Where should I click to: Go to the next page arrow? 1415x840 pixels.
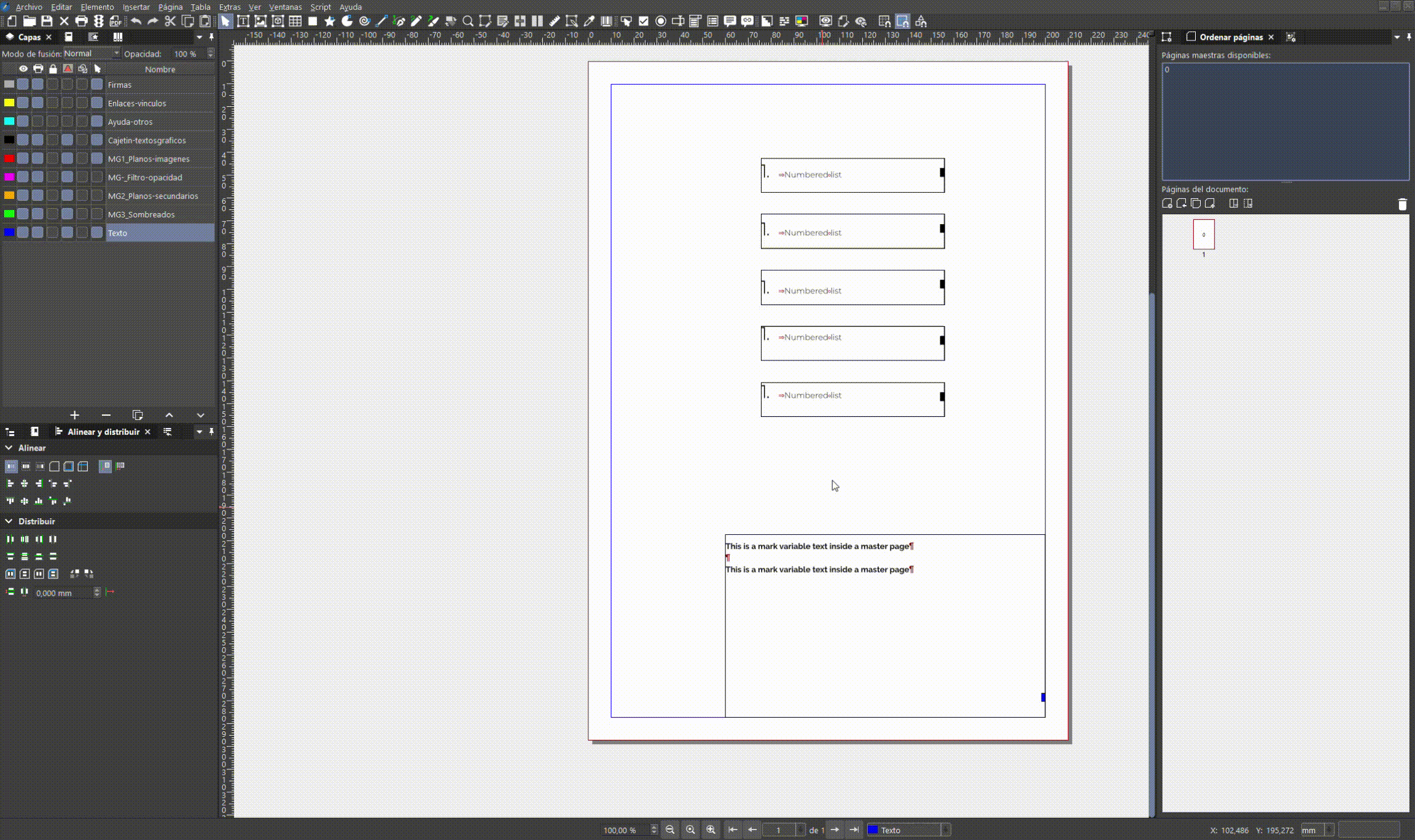click(x=835, y=830)
